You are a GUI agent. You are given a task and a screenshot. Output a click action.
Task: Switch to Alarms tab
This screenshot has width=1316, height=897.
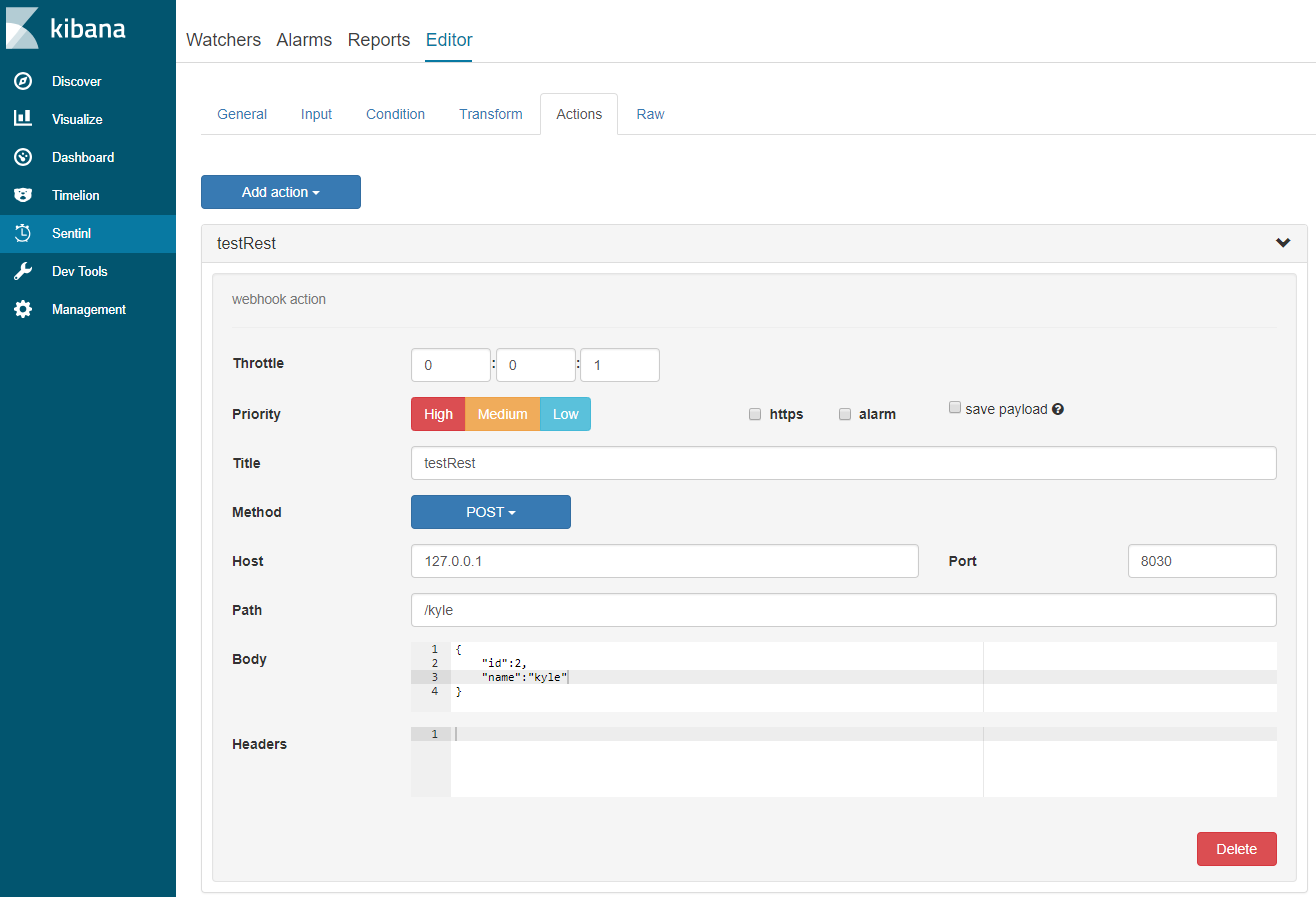304,40
